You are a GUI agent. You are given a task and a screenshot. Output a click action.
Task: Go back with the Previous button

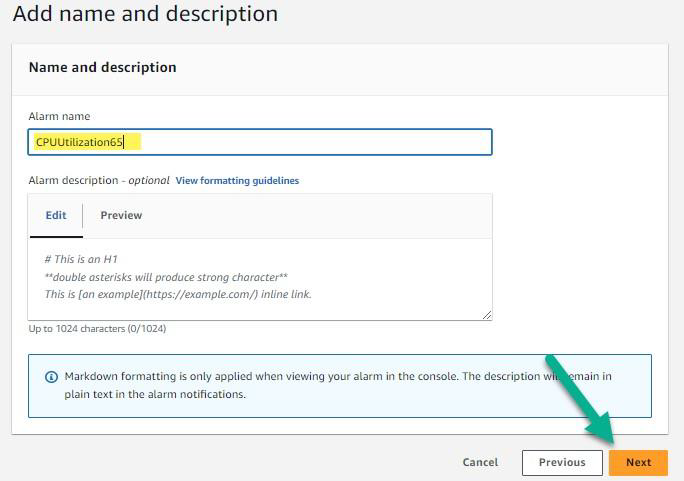pos(561,462)
